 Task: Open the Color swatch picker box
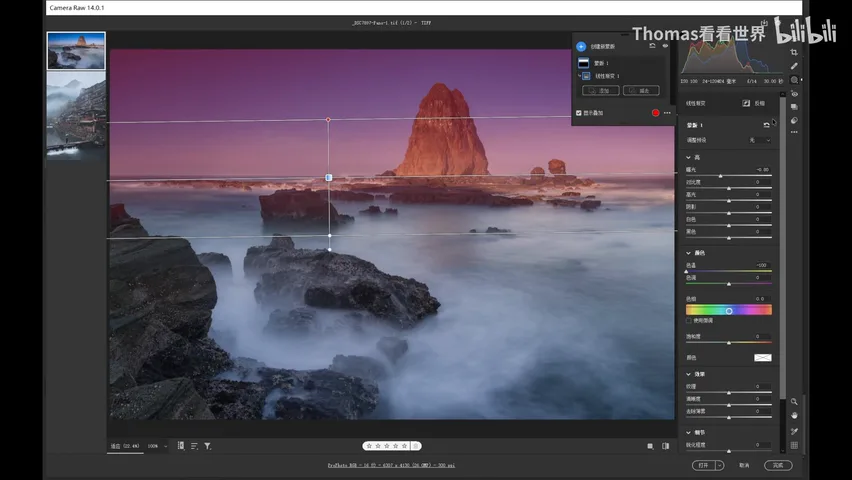[x=762, y=358]
